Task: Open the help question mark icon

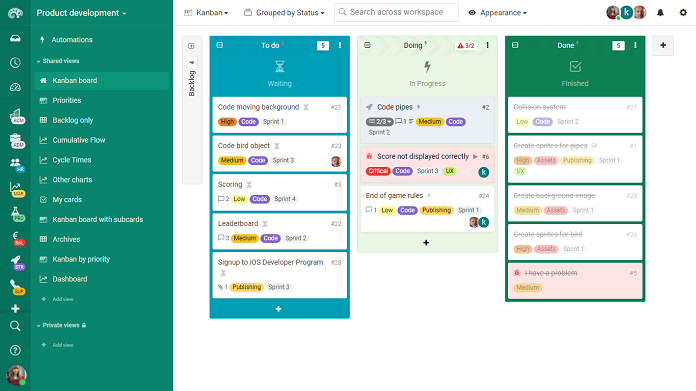Action: (x=15, y=350)
